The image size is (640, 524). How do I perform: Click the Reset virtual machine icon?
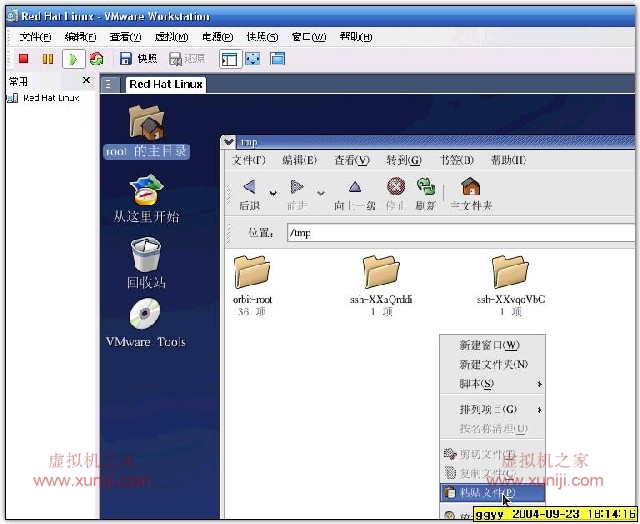[97, 59]
